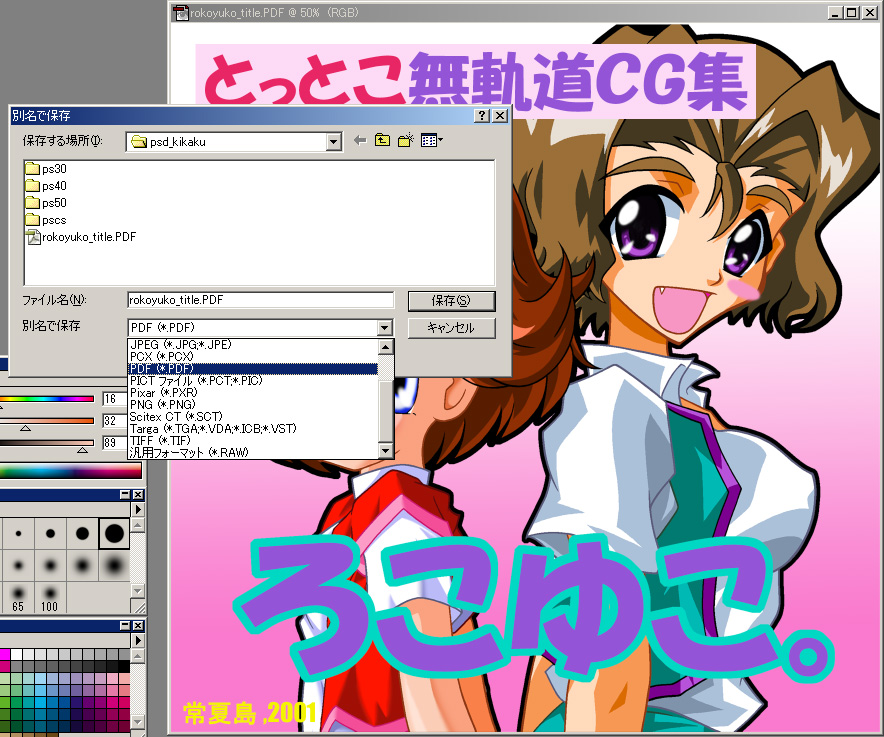
Task: Click the swatches palette scroll up arrow
Action: (138, 656)
